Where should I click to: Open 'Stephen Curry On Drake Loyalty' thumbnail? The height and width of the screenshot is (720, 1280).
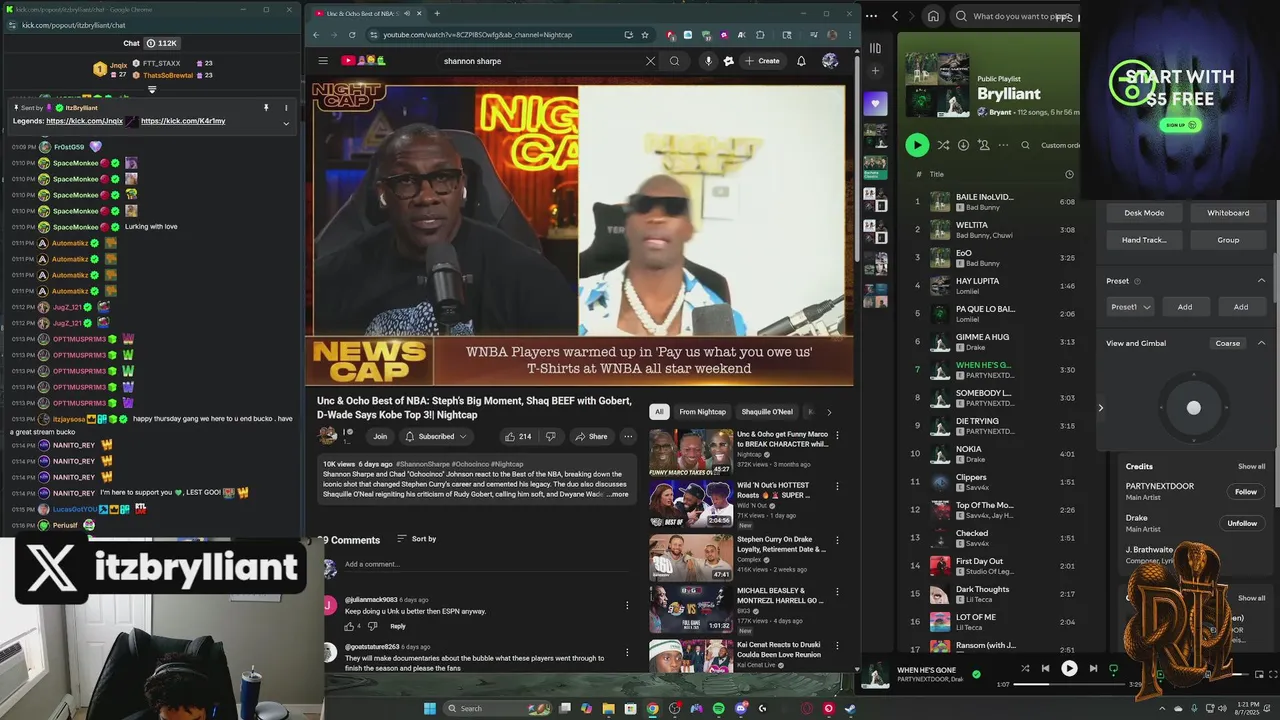coord(691,558)
